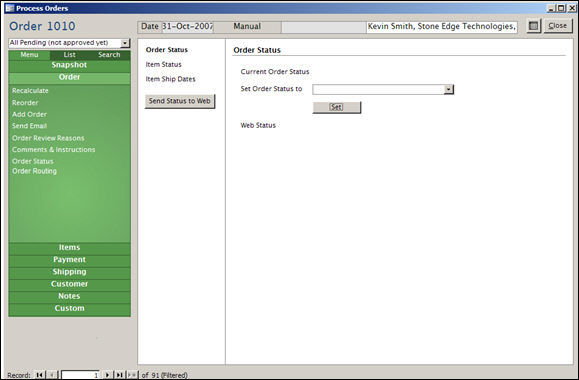Click the Recalculate link

pyautogui.click(x=30, y=91)
